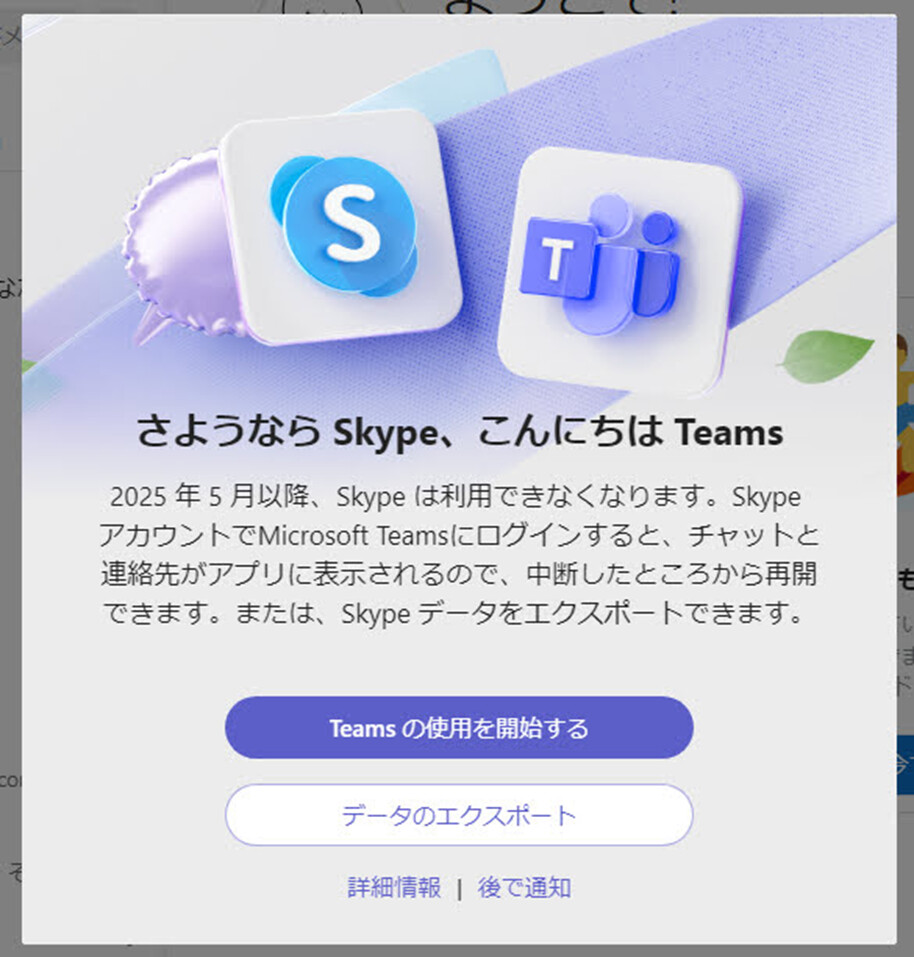Image resolution: width=914 pixels, height=957 pixels.
Task: Click the dimmed blue button behind dialog's right edge
Action: (905, 765)
